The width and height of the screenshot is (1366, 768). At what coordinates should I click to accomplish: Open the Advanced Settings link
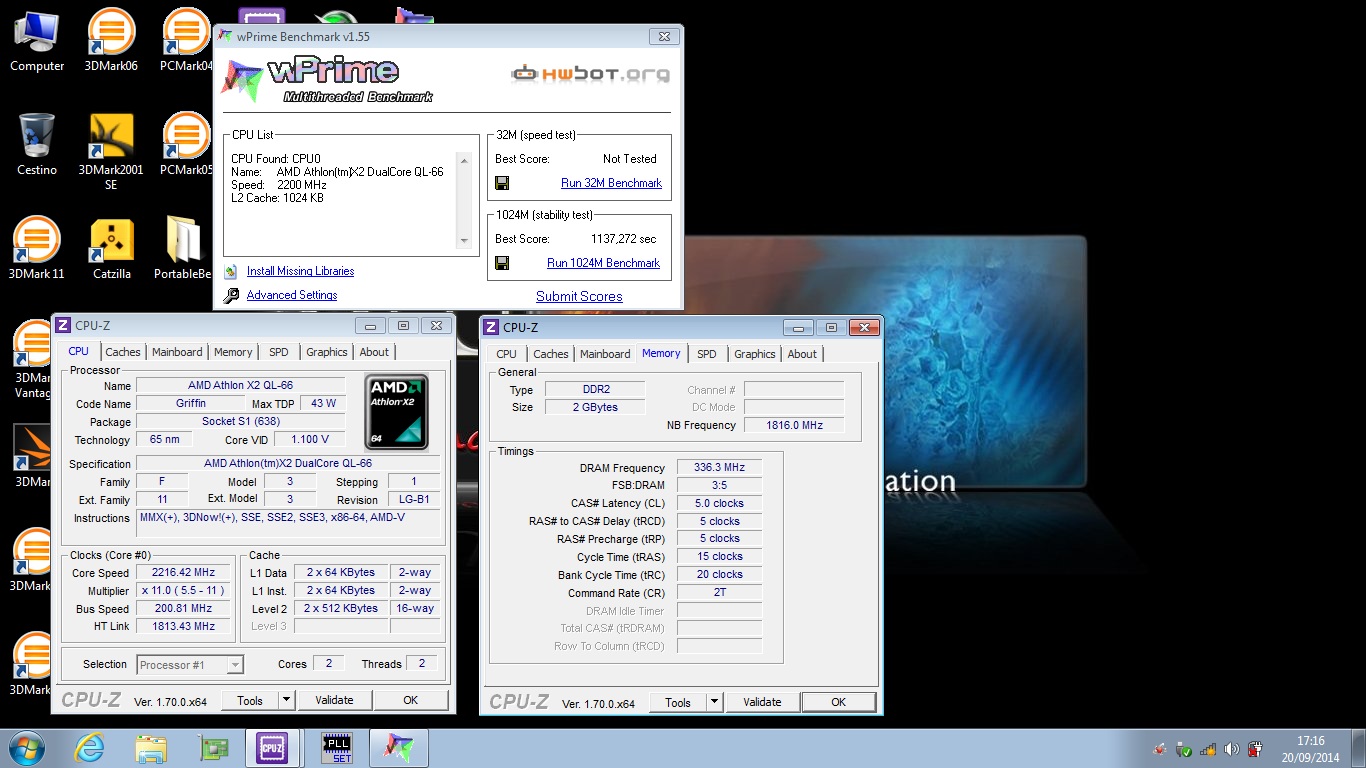(x=292, y=295)
